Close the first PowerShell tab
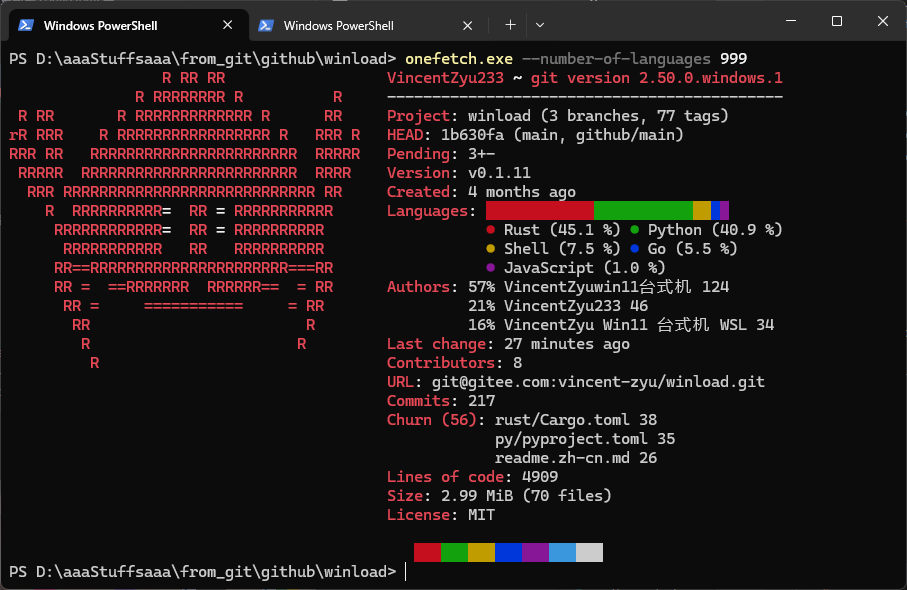Image resolution: width=907 pixels, height=590 pixels. (227, 25)
